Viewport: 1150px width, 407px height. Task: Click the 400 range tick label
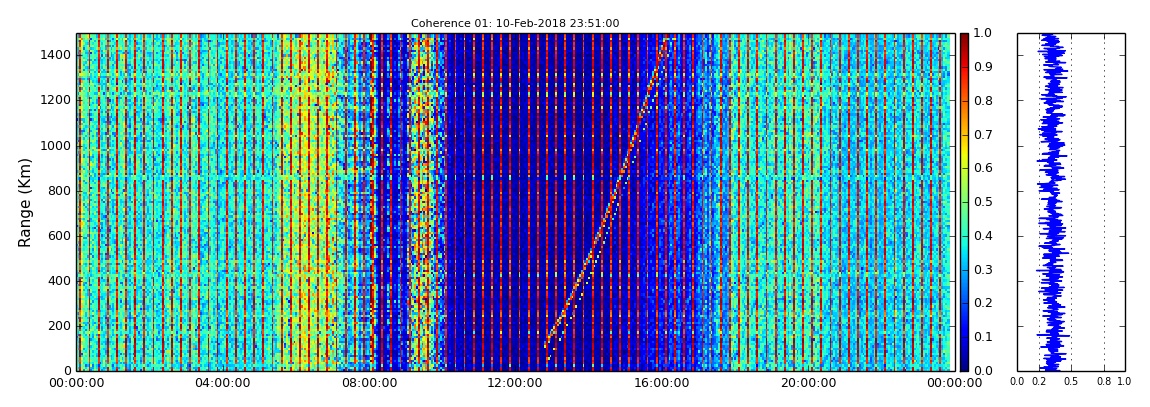click(61, 281)
